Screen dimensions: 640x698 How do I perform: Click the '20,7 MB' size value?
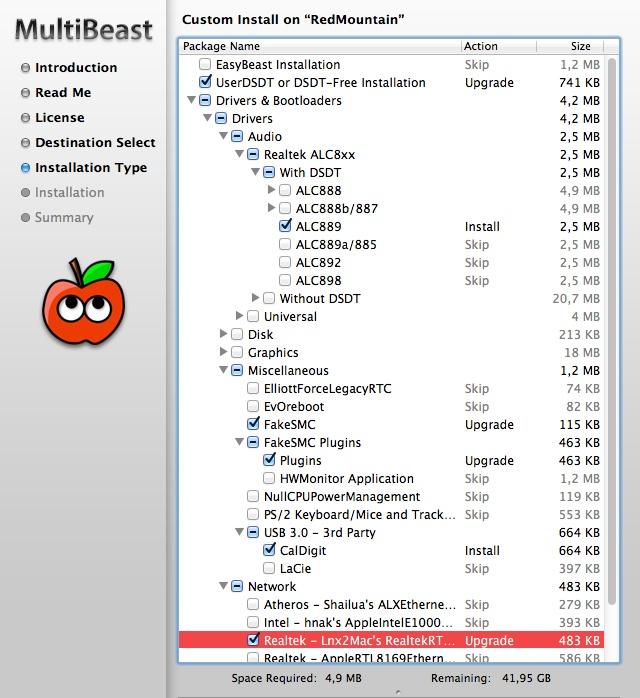coord(576,298)
